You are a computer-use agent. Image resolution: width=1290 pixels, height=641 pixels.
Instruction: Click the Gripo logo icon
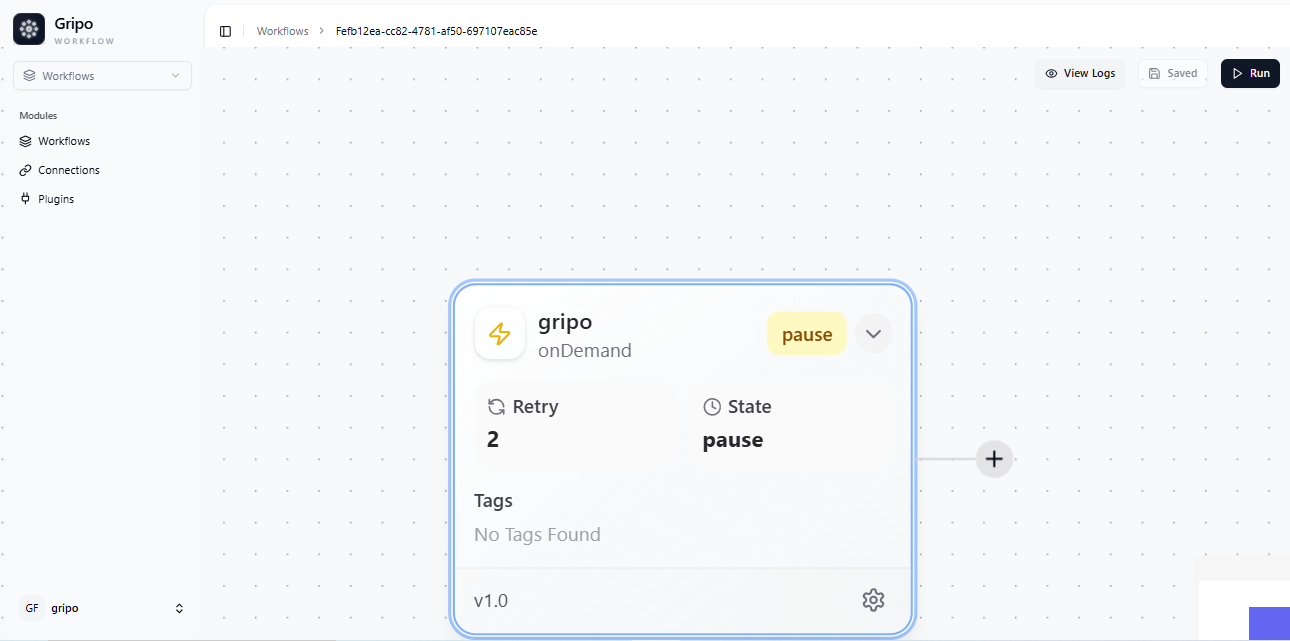click(29, 30)
